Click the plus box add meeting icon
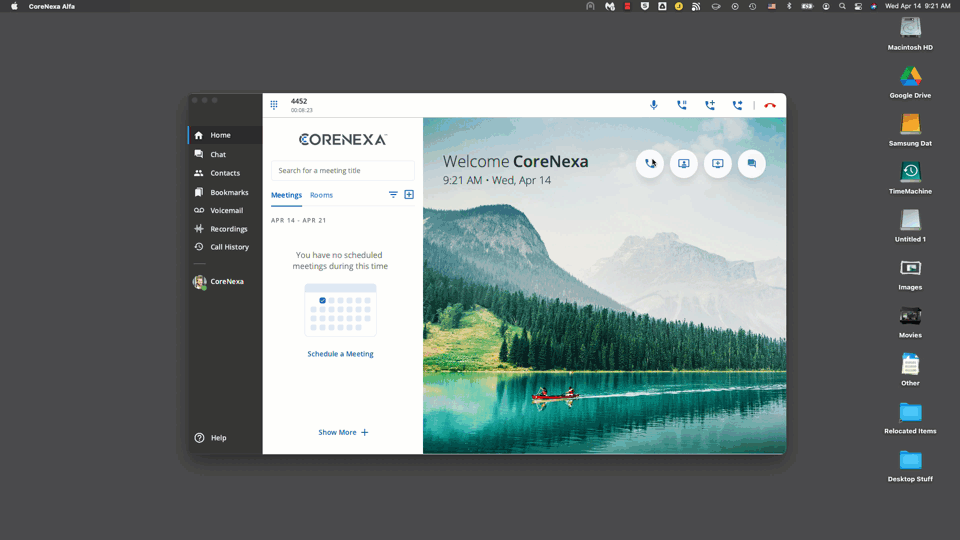 click(409, 195)
